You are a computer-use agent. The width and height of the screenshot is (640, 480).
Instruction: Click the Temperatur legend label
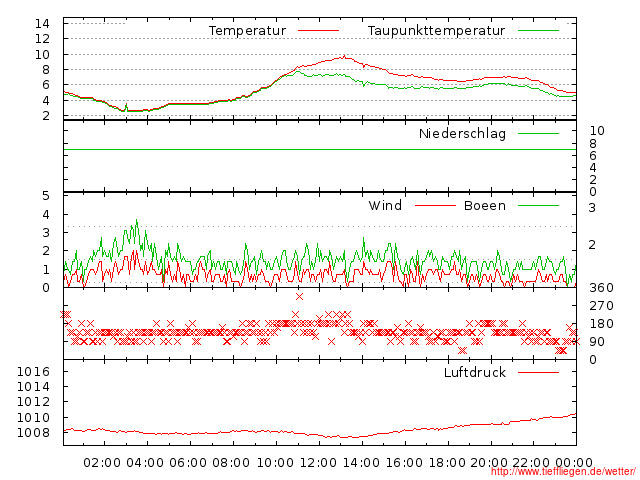247,31
